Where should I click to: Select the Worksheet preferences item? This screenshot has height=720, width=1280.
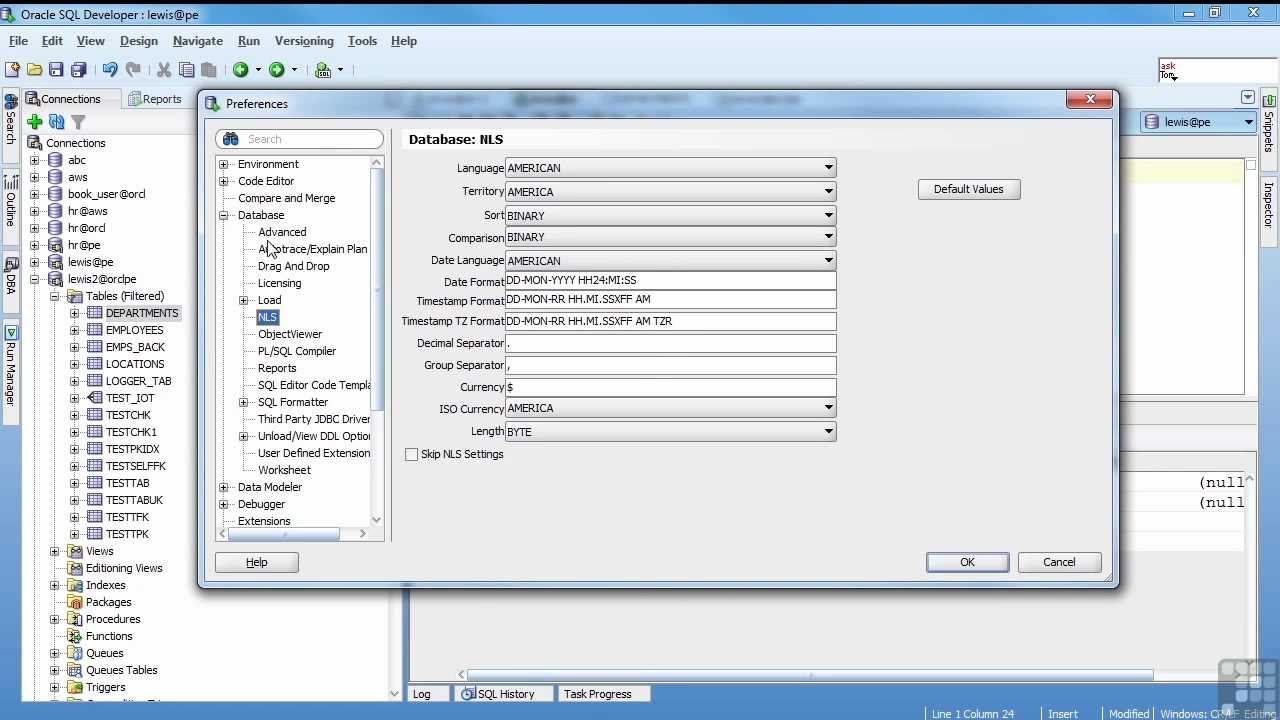click(x=284, y=470)
